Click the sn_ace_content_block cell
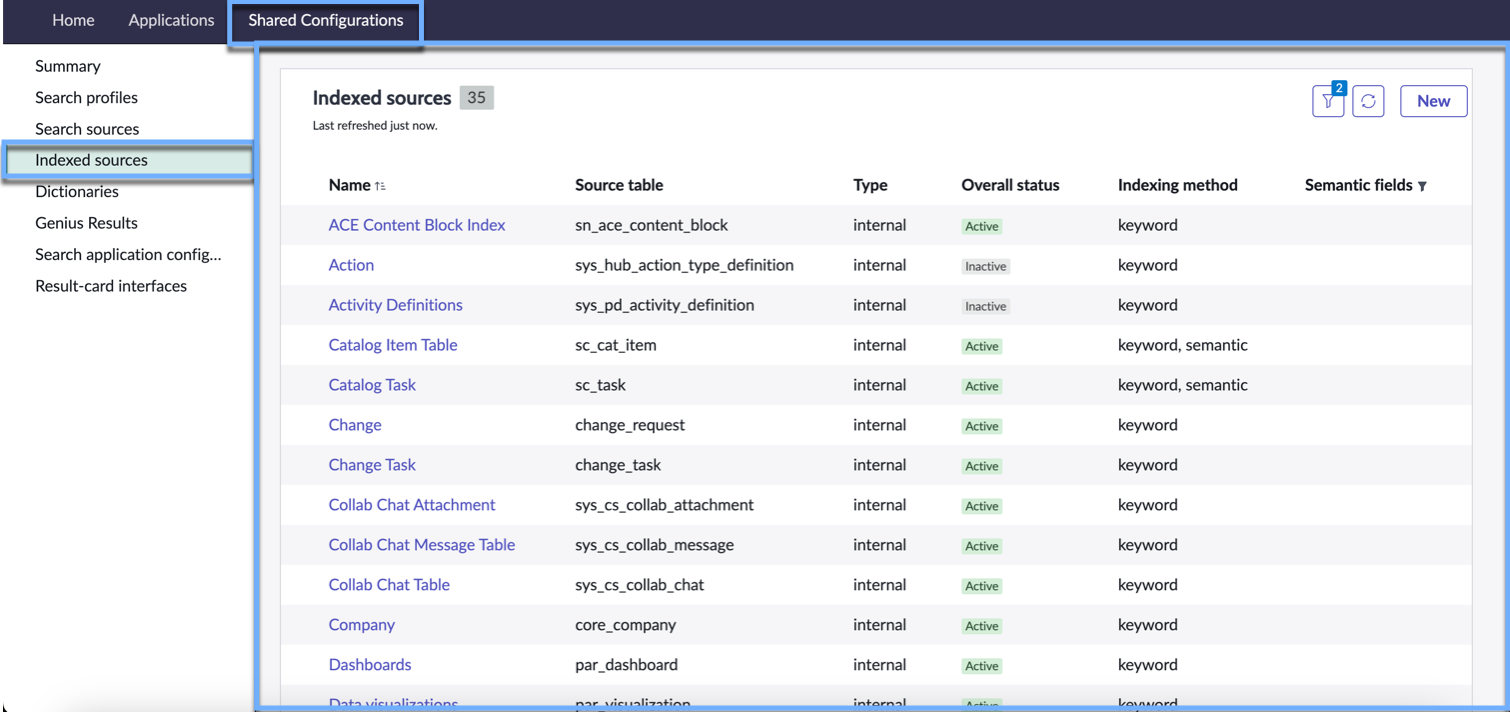The image size is (1510, 712). tap(652, 225)
